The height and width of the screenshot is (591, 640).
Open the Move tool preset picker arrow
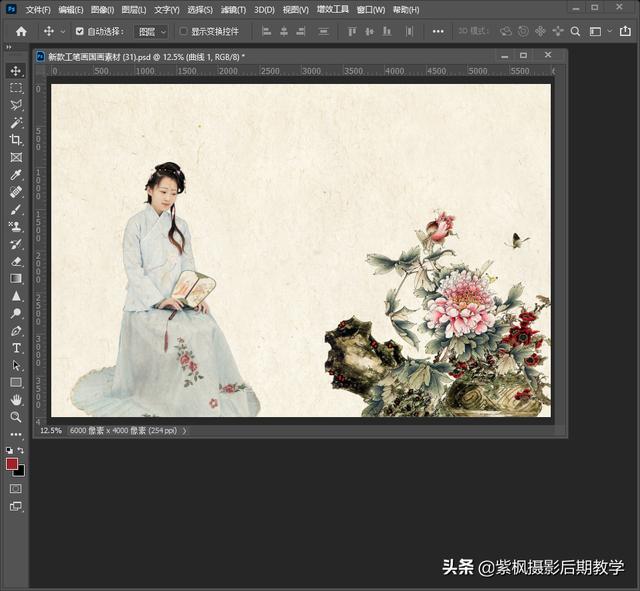[63, 31]
